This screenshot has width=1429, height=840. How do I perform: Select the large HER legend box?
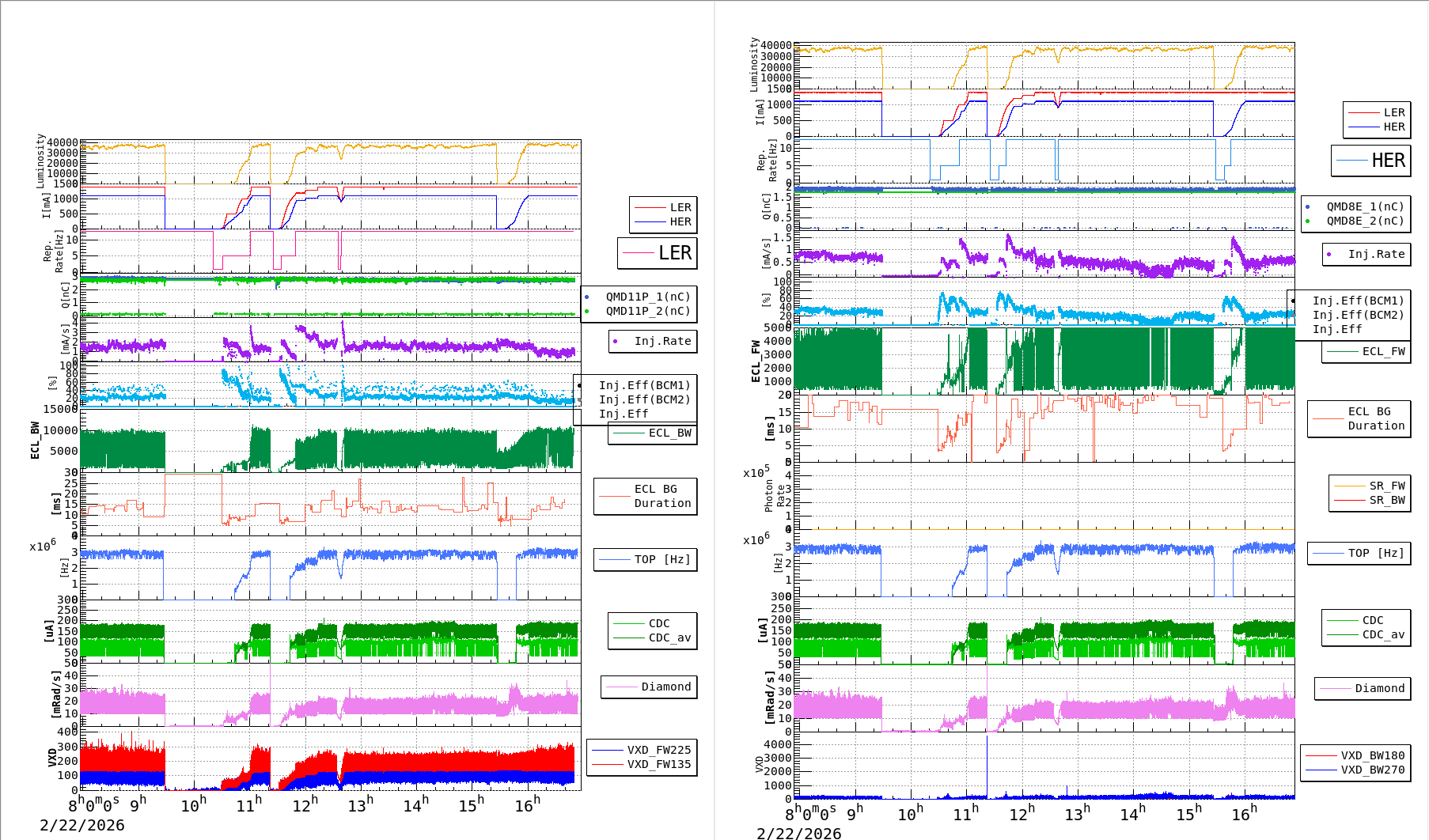pyautogui.click(x=1370, y=161)
